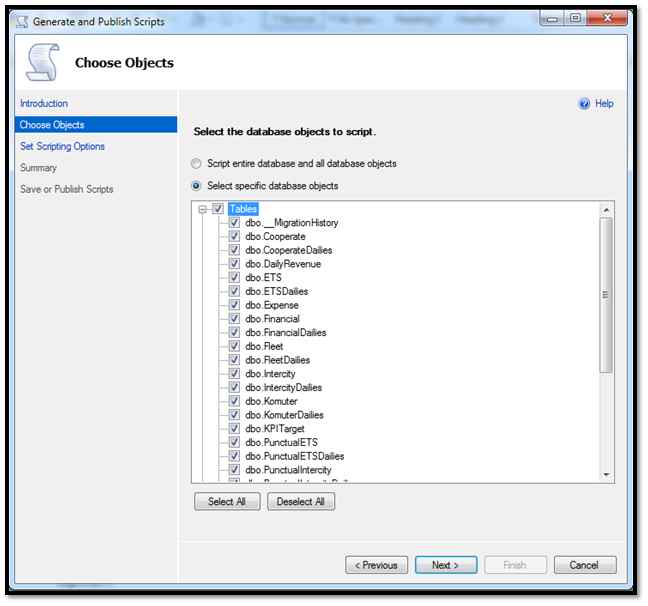Toggle dbo.Fleet checkbox
The image size is (648, 606).
click(x=234, y=346)
